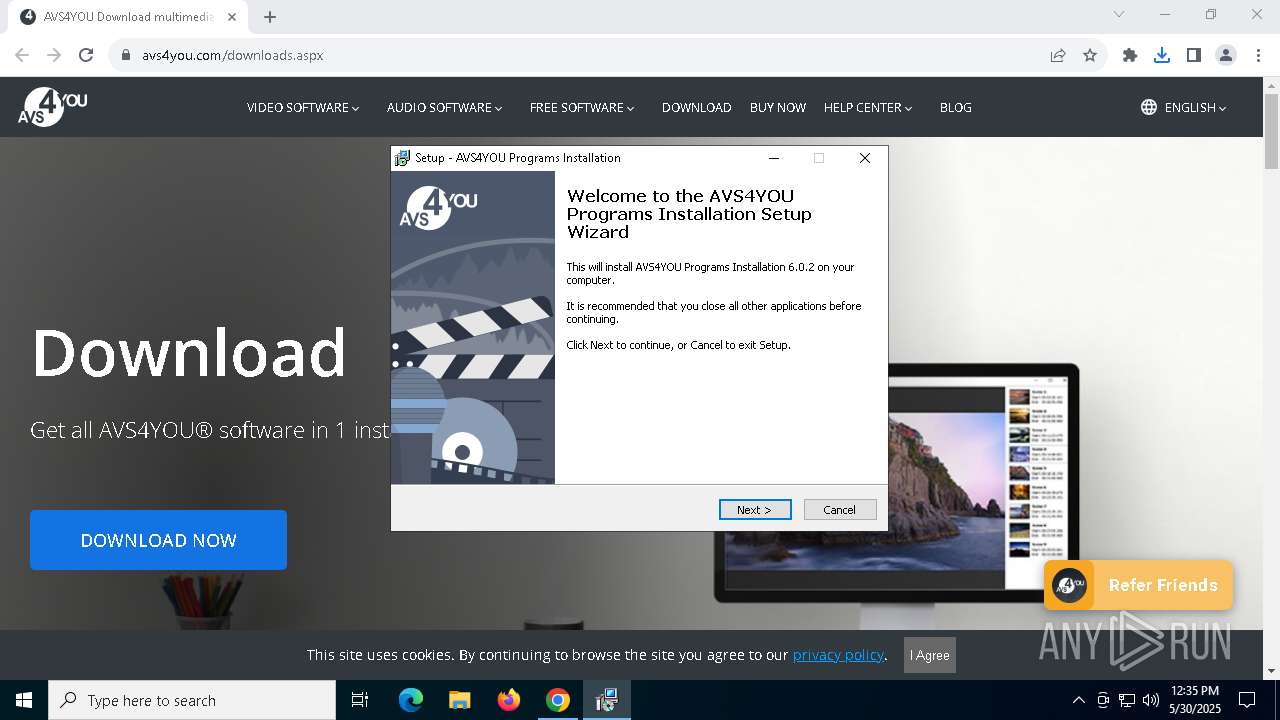Click the Refer Friends button
Image resolution: width=1280 pixels, height=720 pixels.
(1138, 585)
